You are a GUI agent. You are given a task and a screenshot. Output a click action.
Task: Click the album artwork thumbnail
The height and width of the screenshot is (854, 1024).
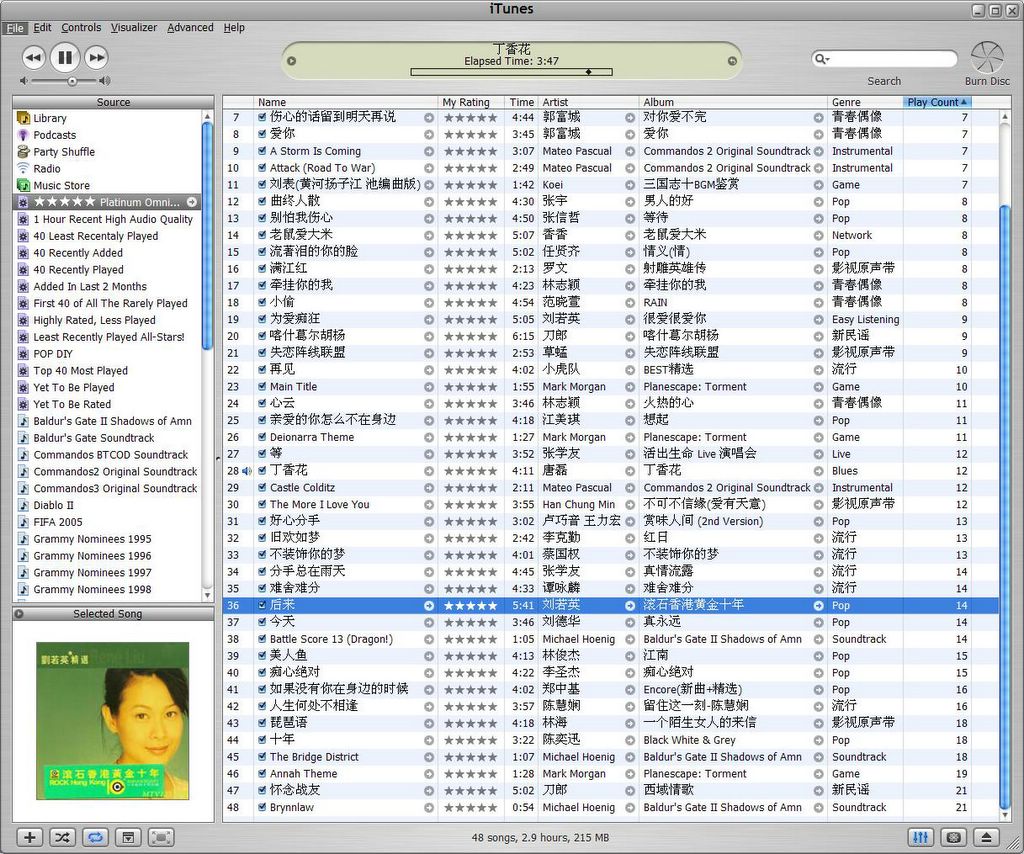click(112, 721)
